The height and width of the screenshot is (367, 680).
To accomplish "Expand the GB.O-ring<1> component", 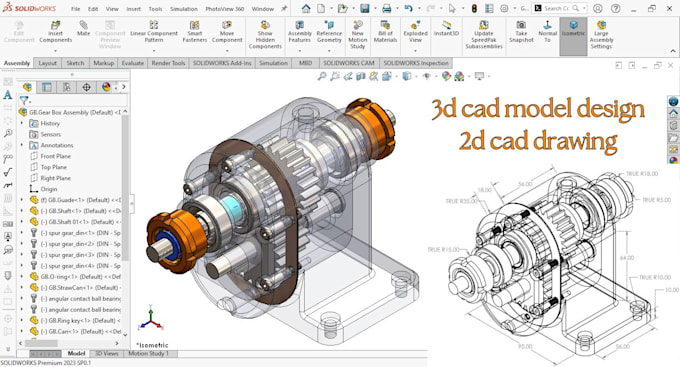I will 22,276.
